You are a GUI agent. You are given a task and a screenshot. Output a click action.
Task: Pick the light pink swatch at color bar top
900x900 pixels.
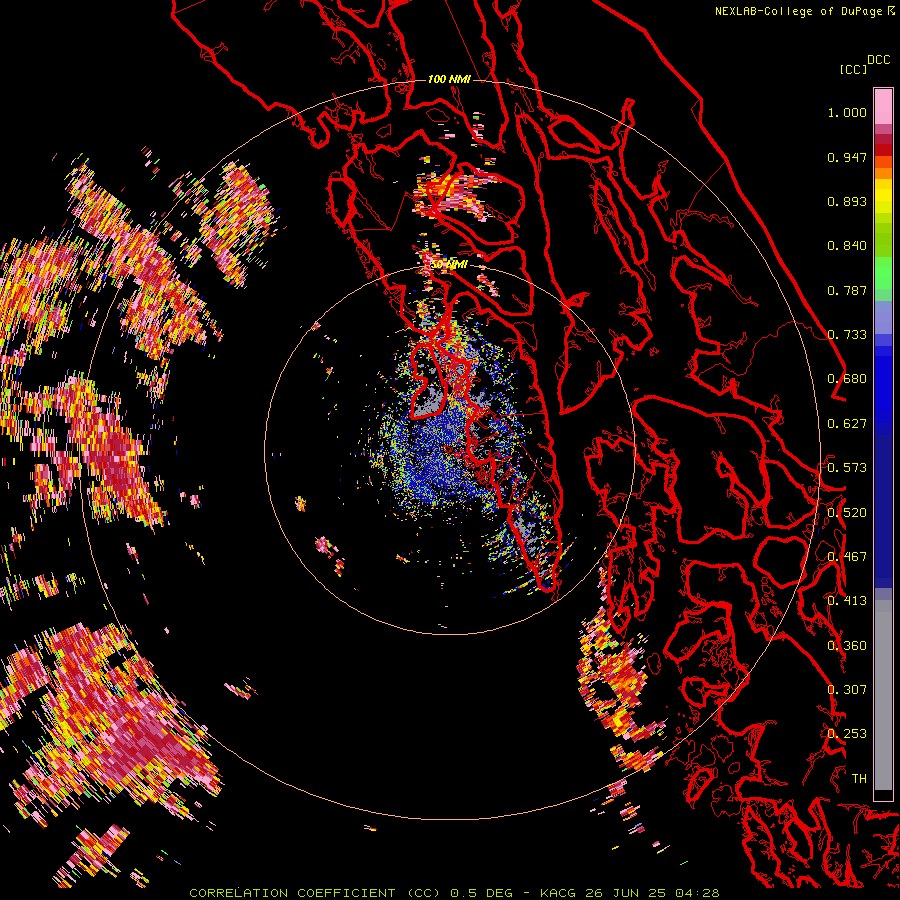click(883, 106)
